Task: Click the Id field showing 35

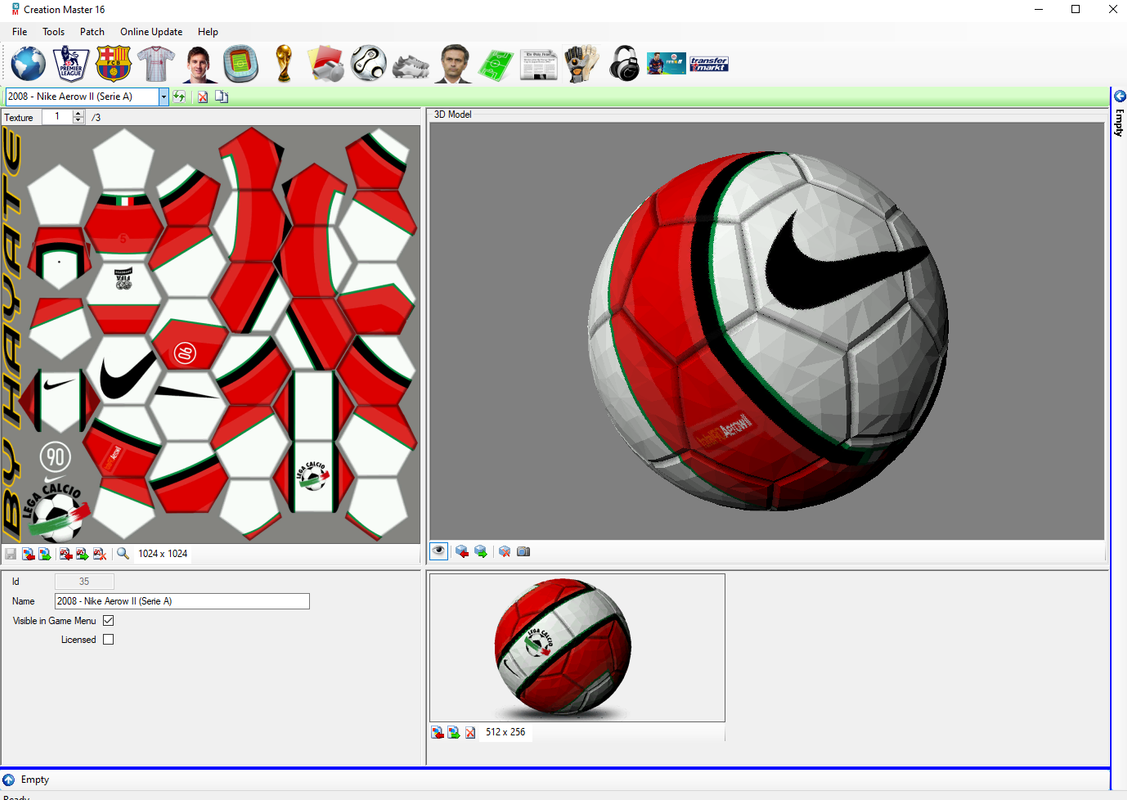Action: [84, 581]
